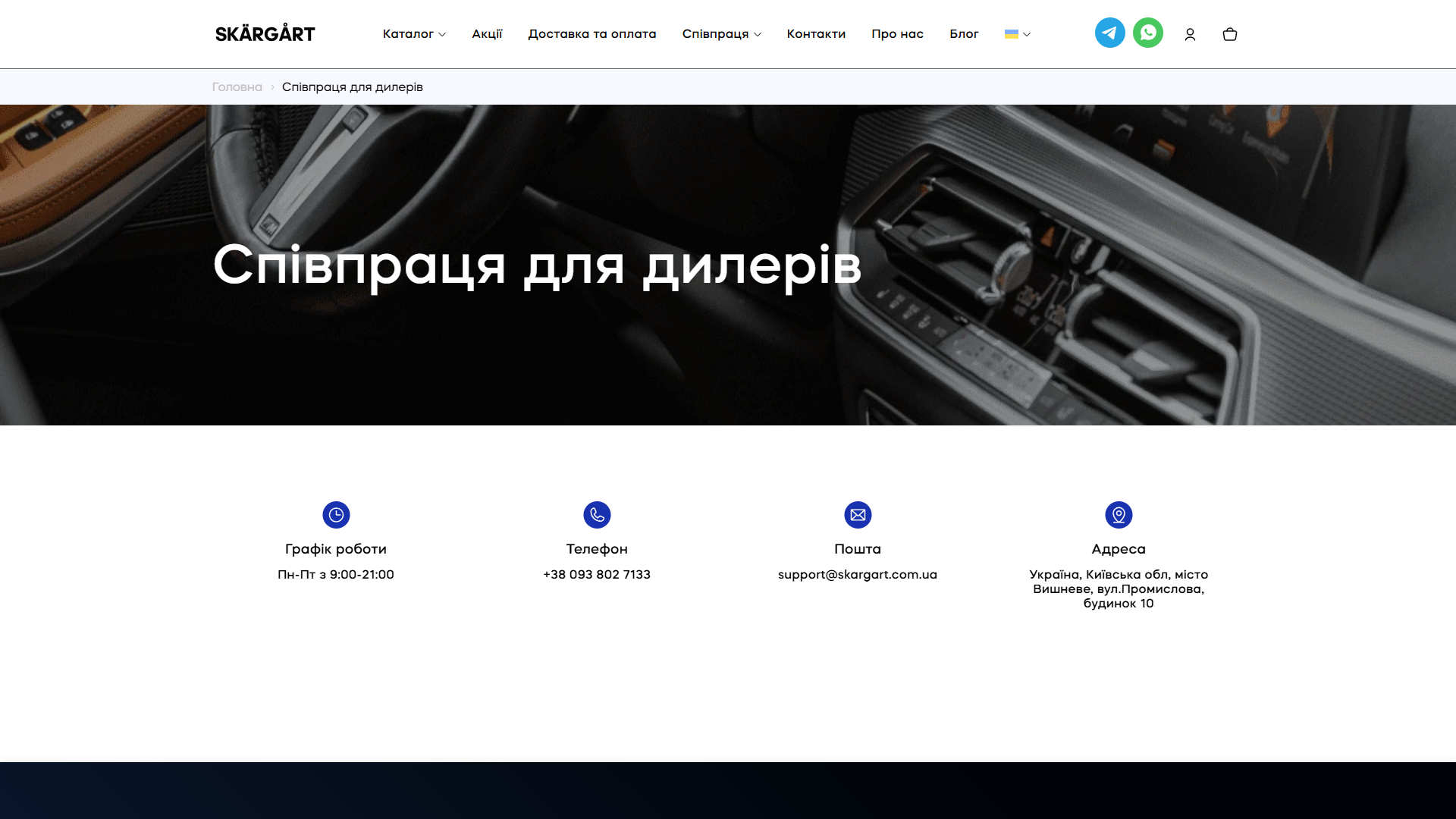Open the WhatsApp chat icon
The height and width of the screenshot is (819, 1456).
(x=1147, y=33)
